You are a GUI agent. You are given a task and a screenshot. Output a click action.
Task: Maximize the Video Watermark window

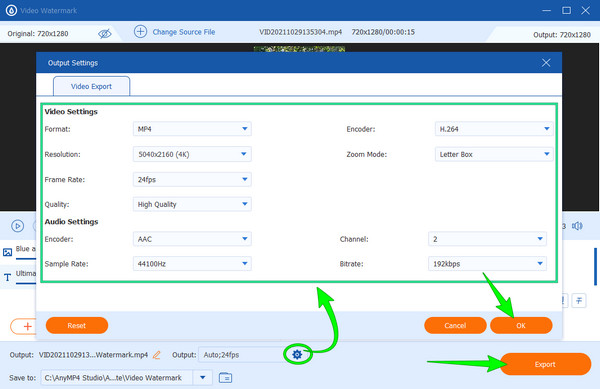coord(567,10)
